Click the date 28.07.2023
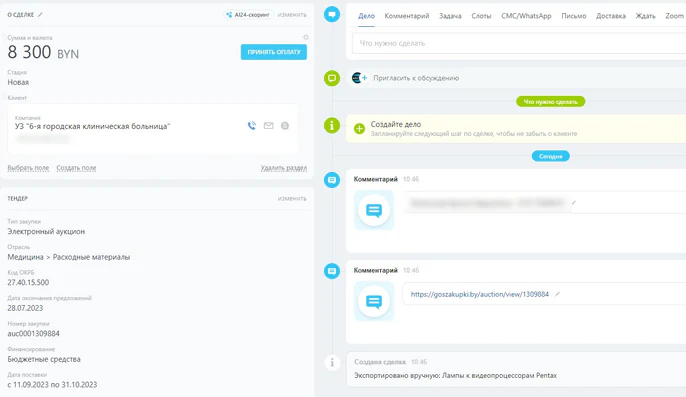The width and height of the screenshot is (686, 397). coord(25,308)
